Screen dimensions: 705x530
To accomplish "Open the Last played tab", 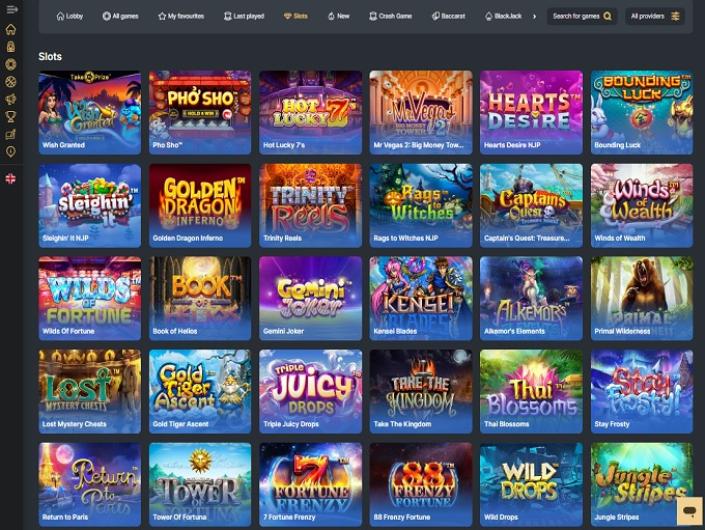I will click(244, 16).
